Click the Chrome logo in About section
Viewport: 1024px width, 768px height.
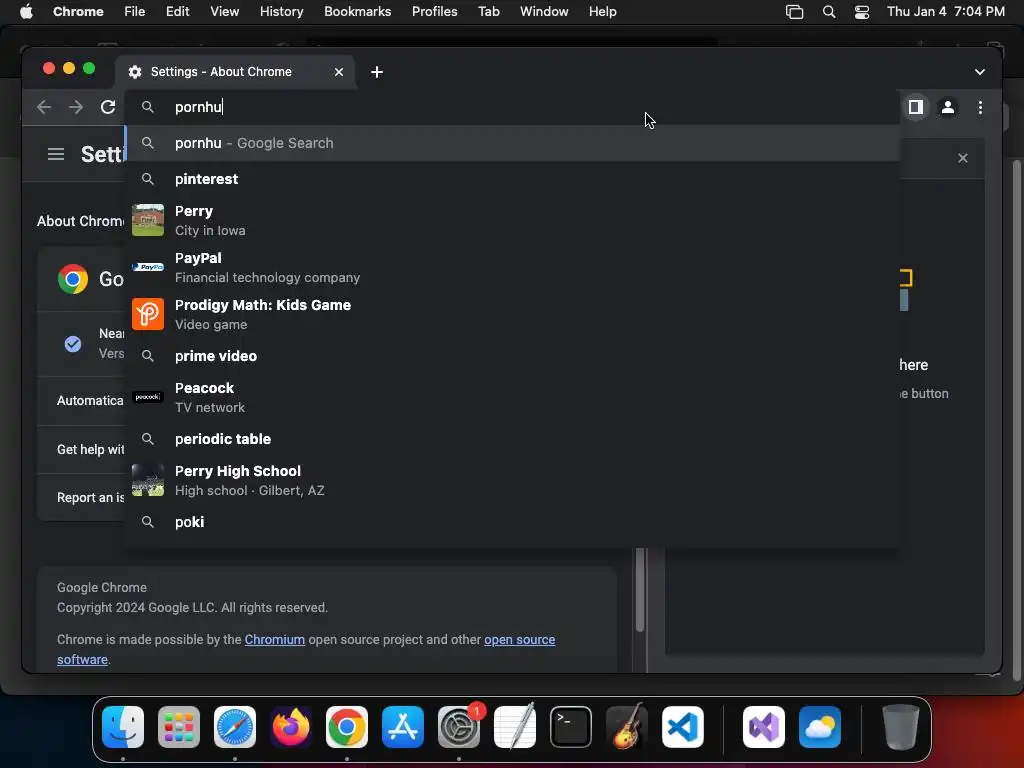click(x=72, y=279)
